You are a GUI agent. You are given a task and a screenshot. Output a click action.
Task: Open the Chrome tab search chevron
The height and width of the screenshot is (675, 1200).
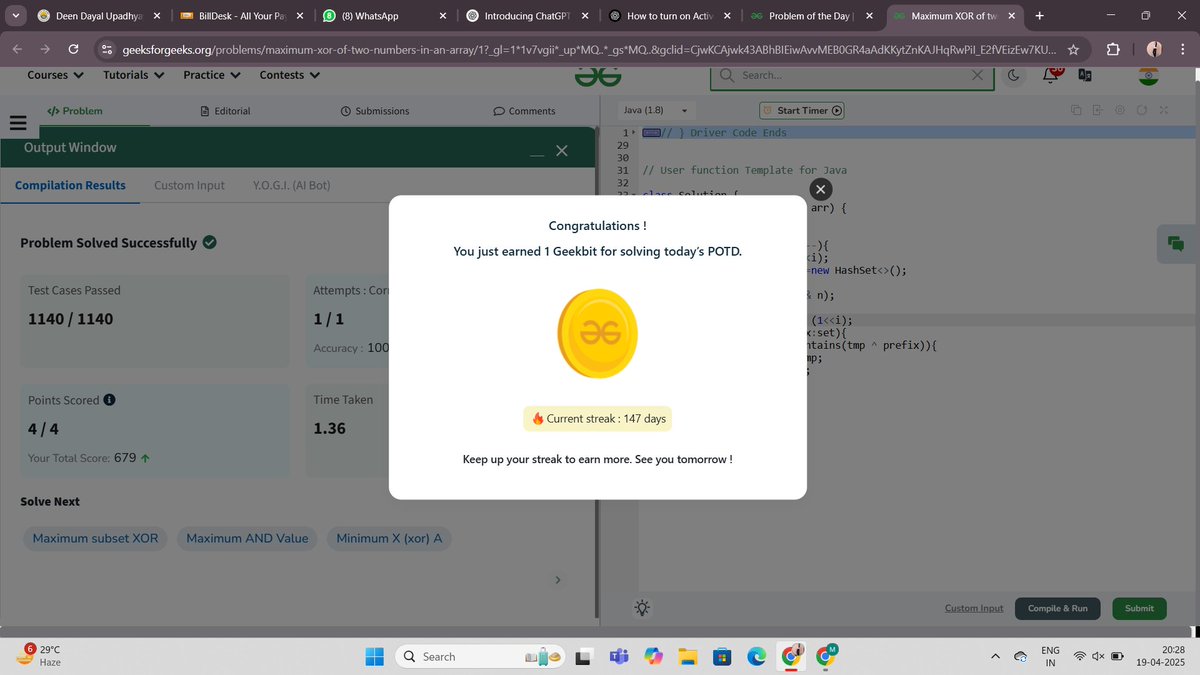(15, 16)
